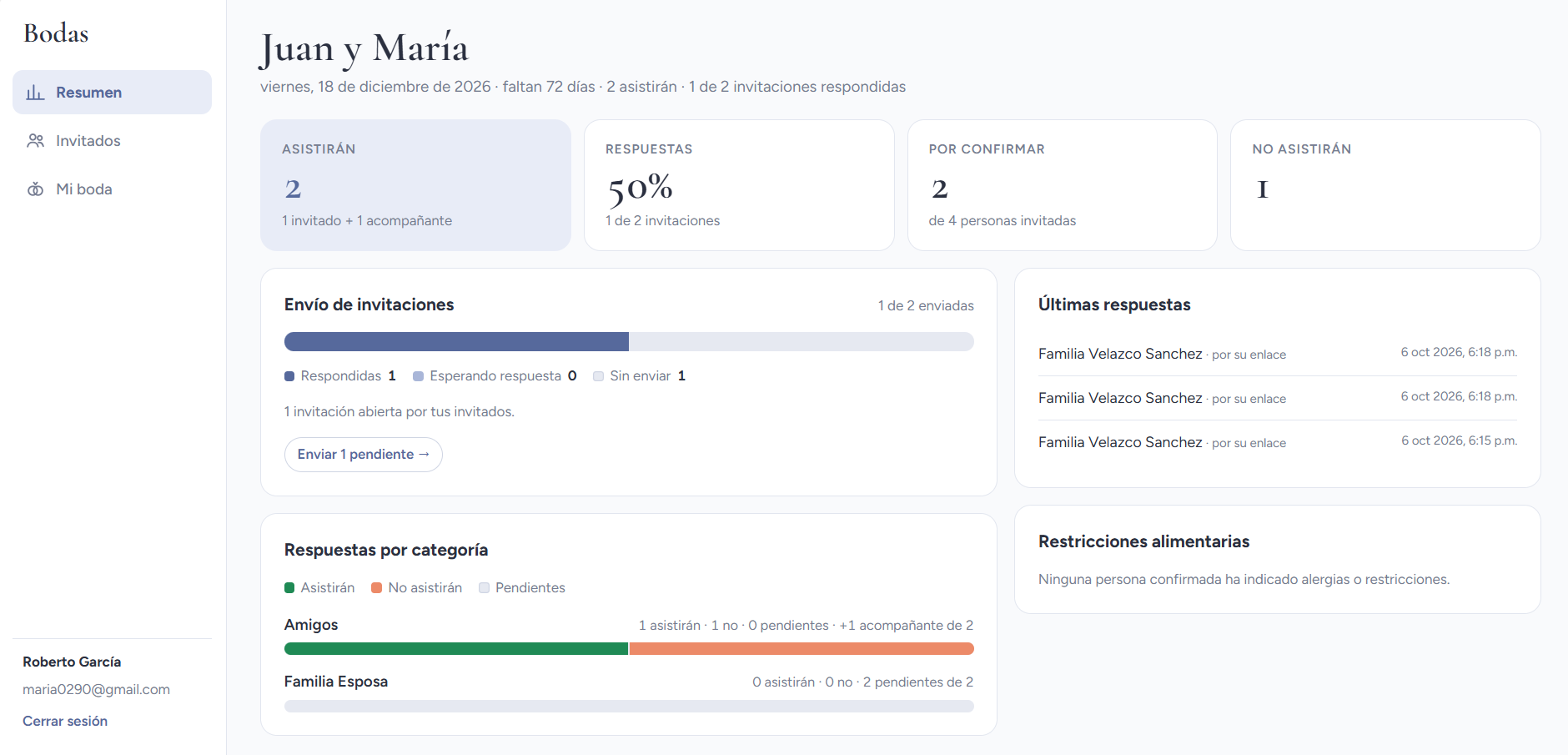This screenshot has height=755, width=1568.
Task: Click the '1 invitación abierta por tus invitados' text
Action: (x=400, y=412)
